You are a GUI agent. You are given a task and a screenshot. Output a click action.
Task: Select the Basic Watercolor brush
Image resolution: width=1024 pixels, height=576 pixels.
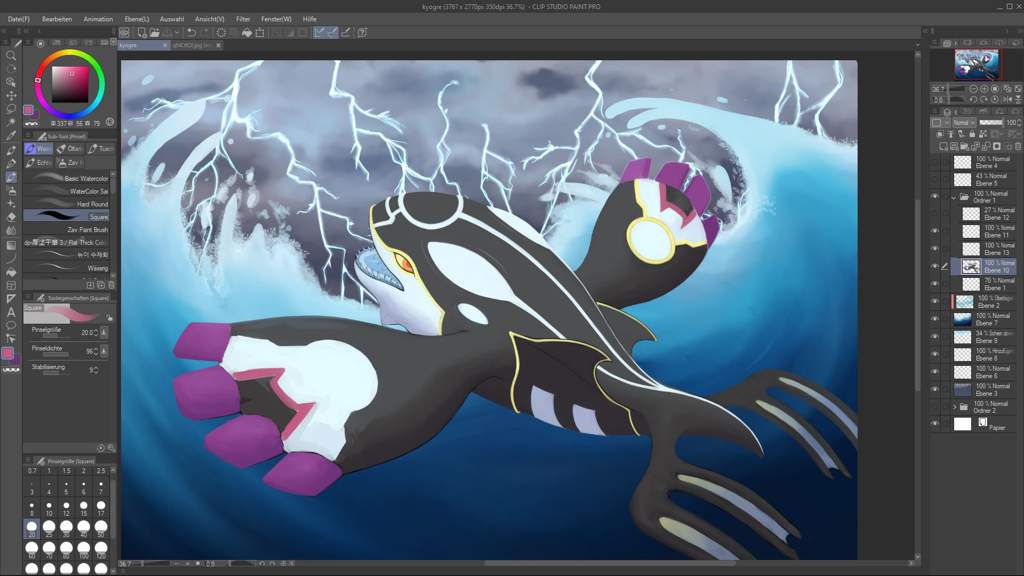coord(67,178)
